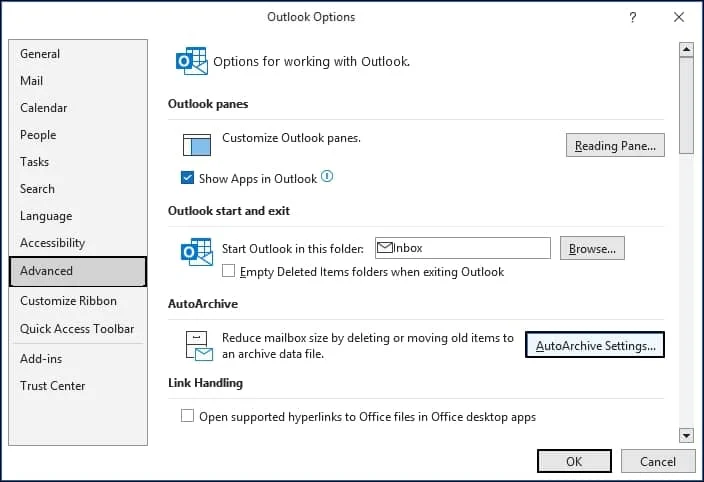Open the Tasks category
Viewport: 704px width, 482px height.
coord(78,162)
